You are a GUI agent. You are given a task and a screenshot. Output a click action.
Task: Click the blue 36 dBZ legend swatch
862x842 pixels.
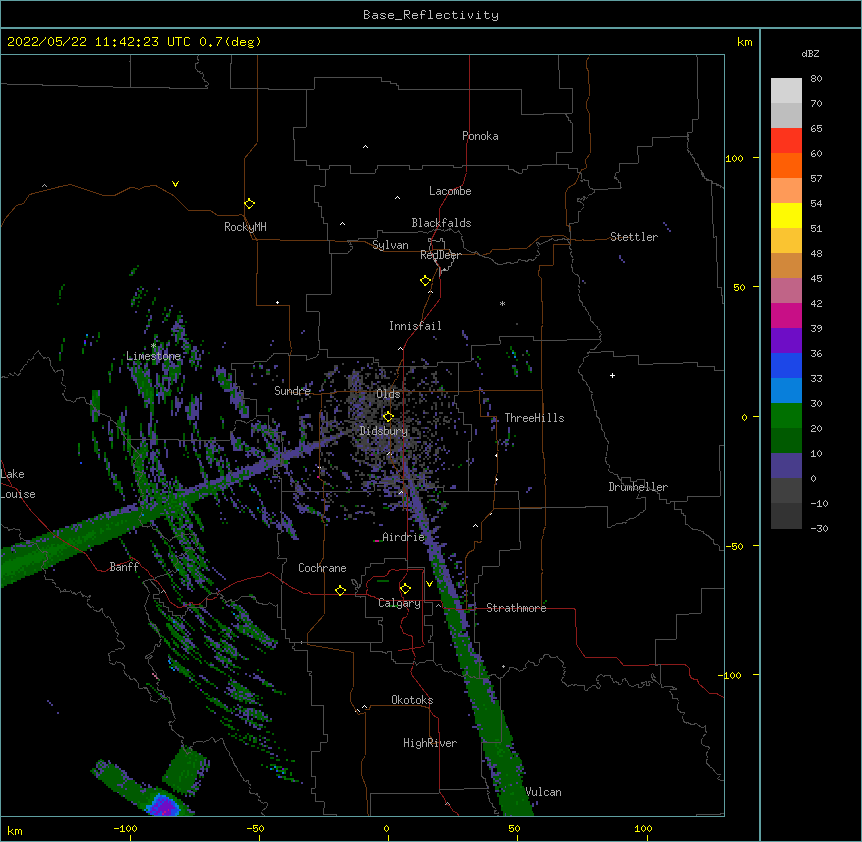coord(786,365)
